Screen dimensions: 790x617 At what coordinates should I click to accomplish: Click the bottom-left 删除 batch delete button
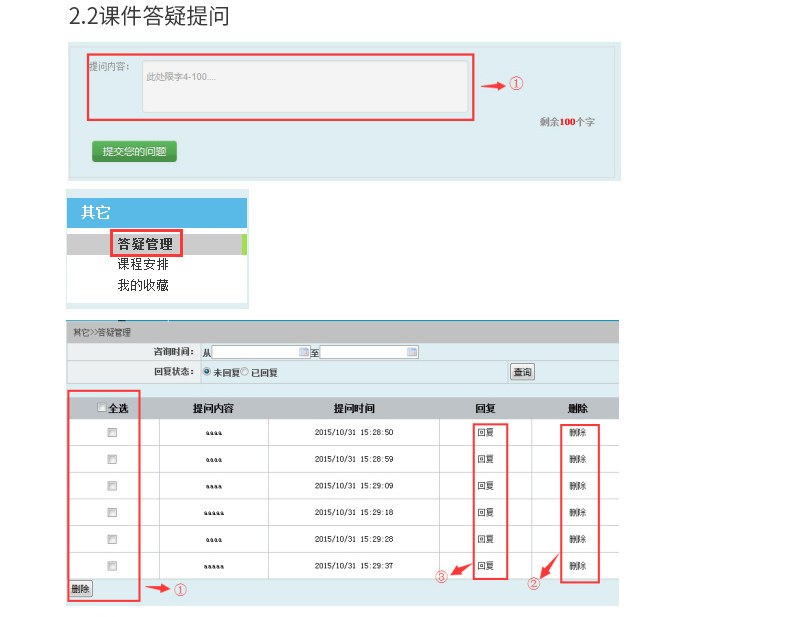click(x=81, y=589)
